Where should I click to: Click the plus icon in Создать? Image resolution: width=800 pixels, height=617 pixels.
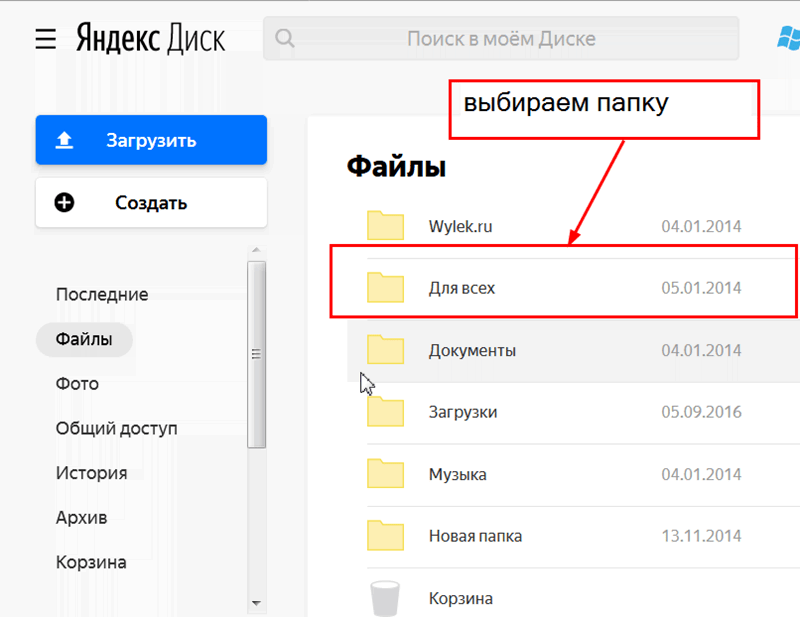pyautogui.click(x=64, y=203)
